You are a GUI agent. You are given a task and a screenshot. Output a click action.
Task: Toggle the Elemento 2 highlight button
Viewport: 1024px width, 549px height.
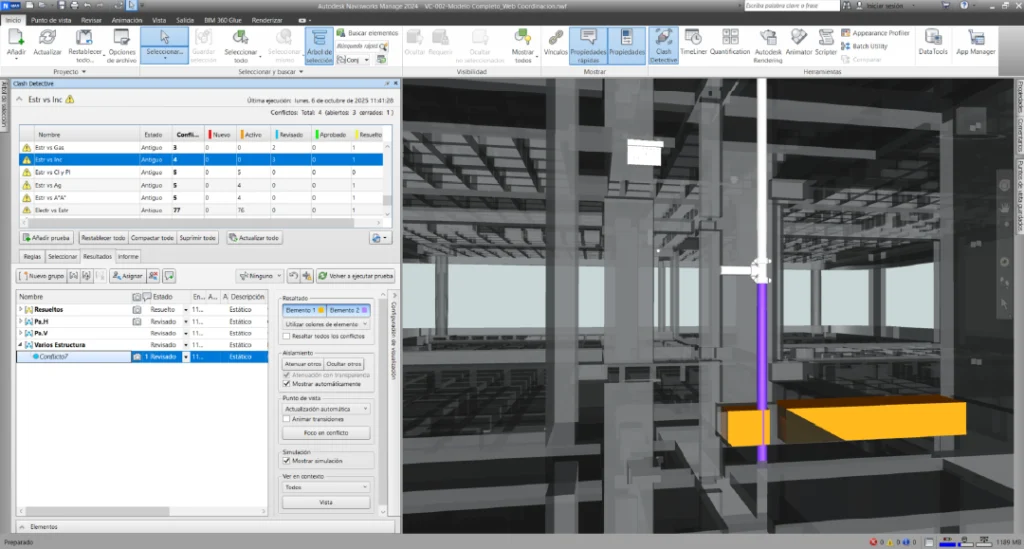[348, 310]
